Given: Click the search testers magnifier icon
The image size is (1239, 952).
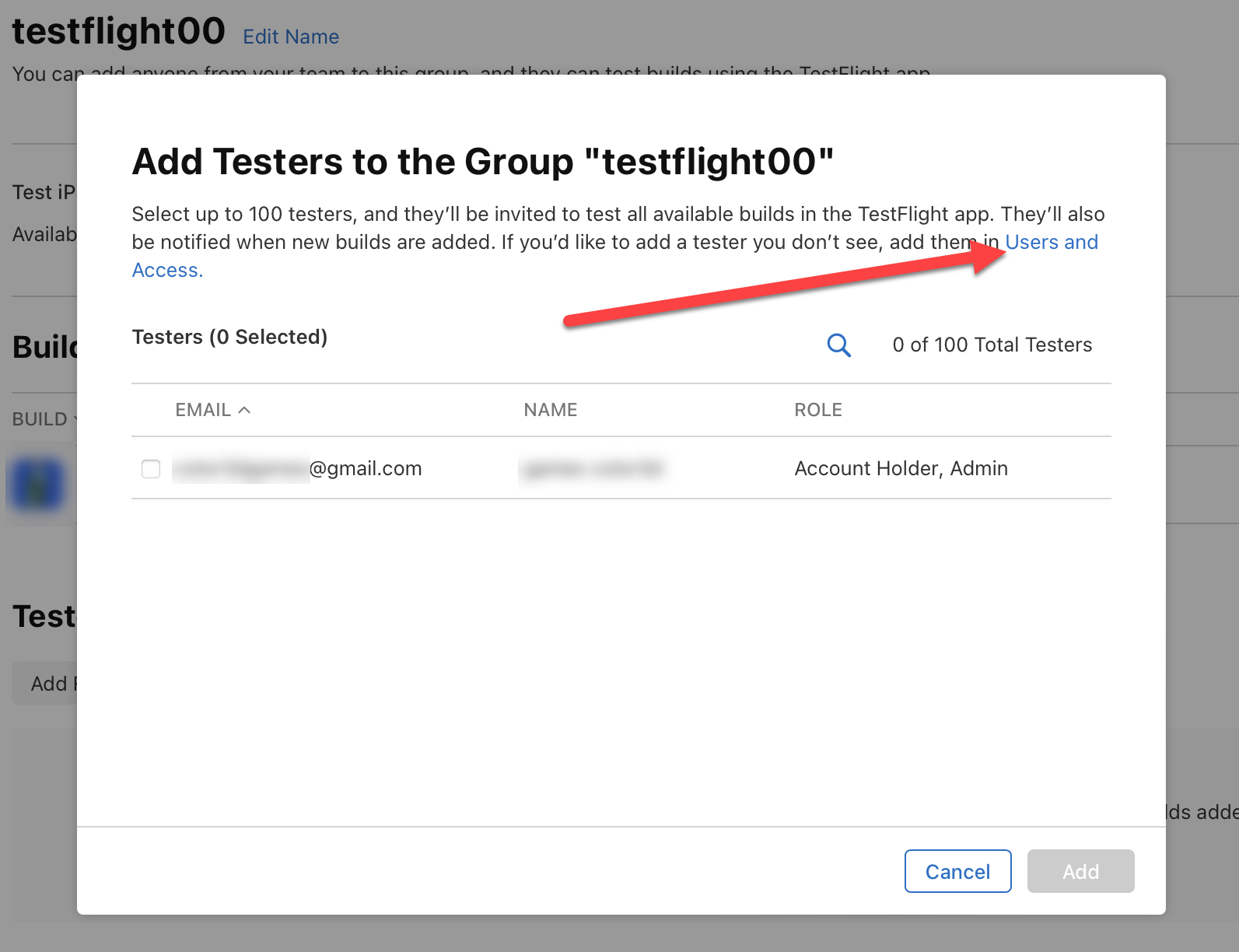Looking at the screenshot, I should [838, 345].
